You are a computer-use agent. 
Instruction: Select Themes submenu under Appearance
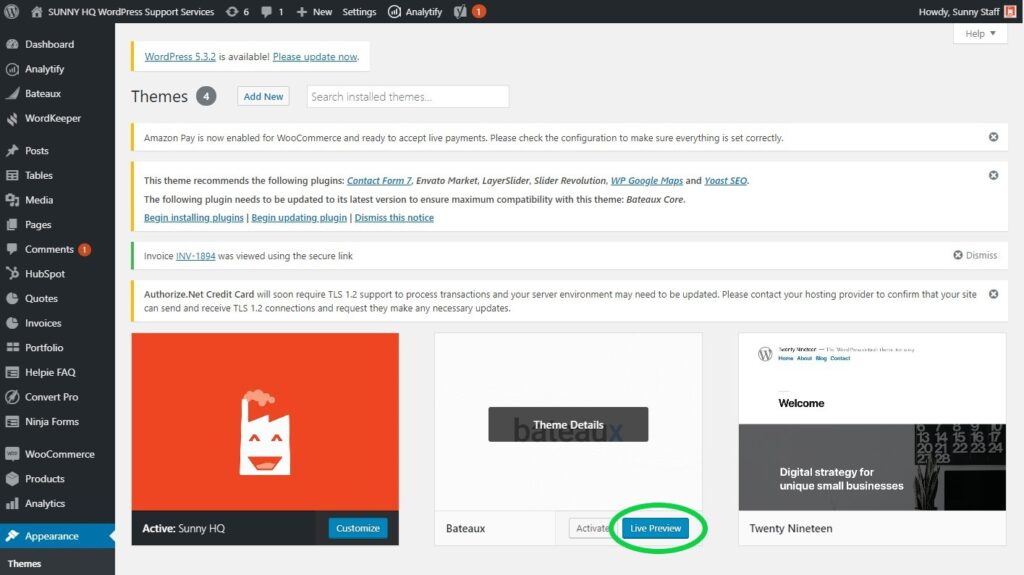24,563
